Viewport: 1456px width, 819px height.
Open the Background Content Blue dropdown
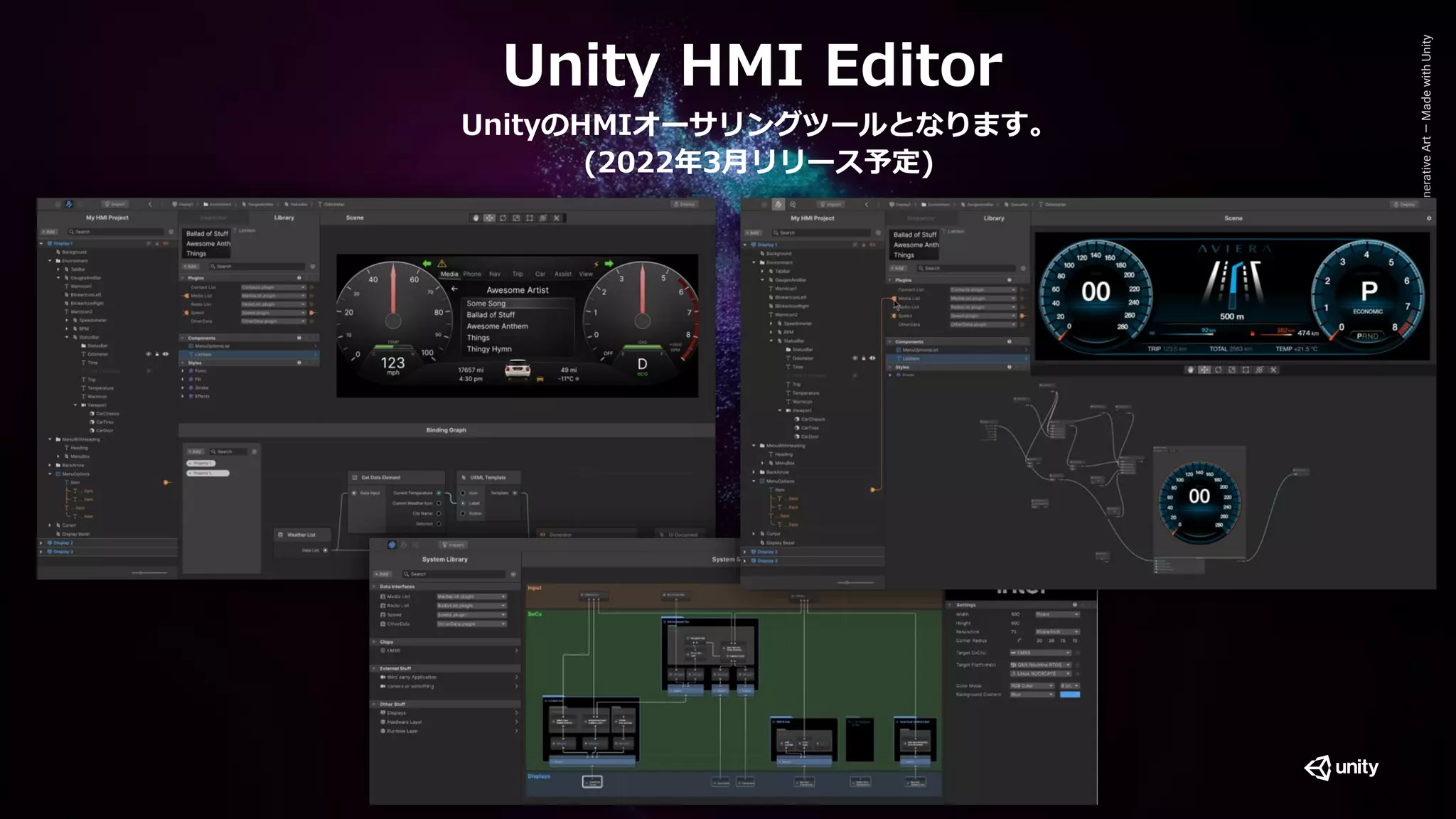(1032, 695)
